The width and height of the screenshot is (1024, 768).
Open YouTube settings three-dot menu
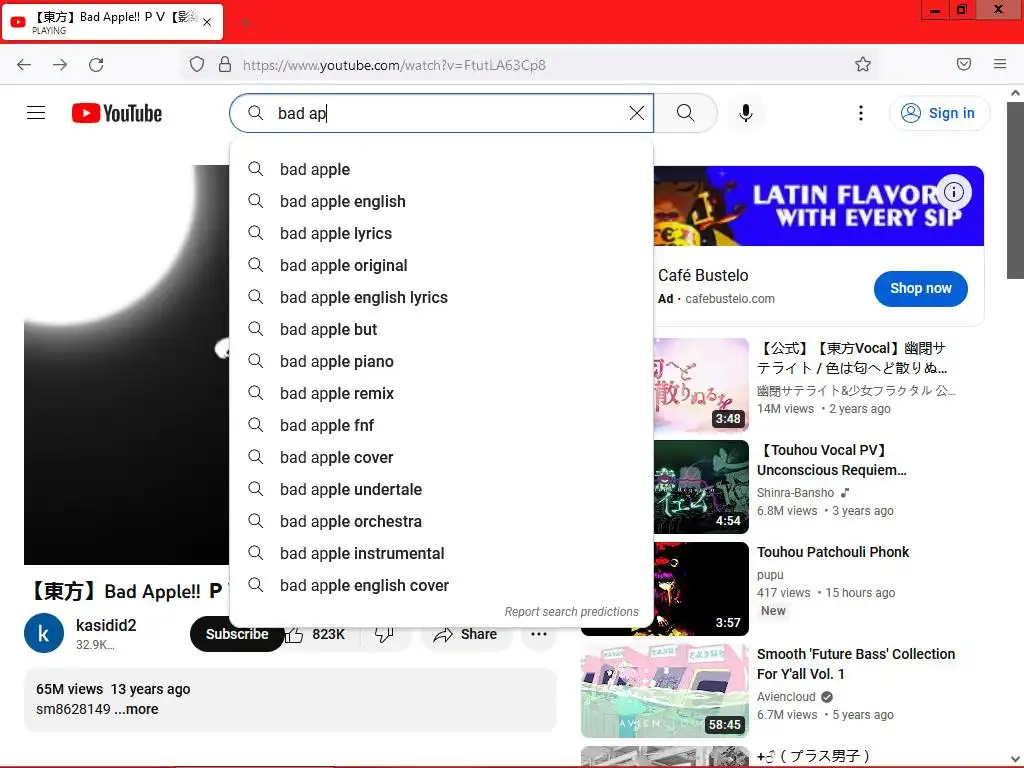coord(861,113)
